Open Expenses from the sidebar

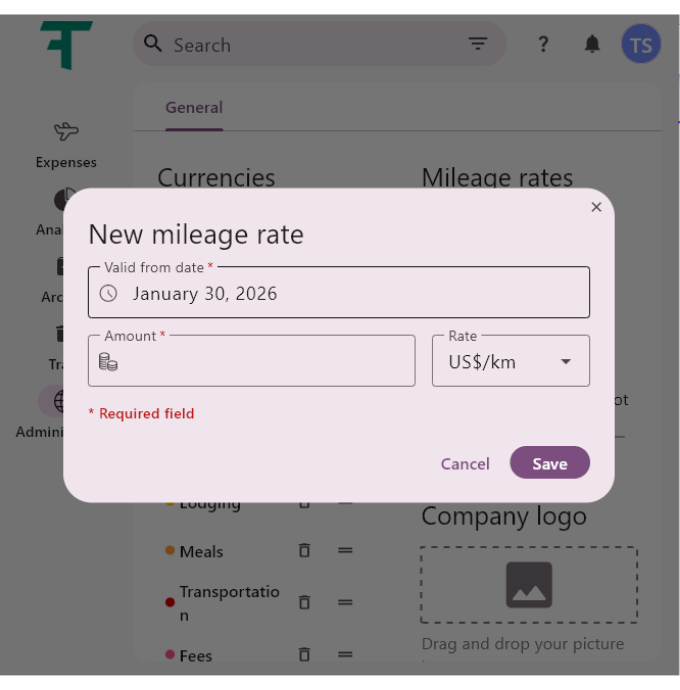coord(66,144)
